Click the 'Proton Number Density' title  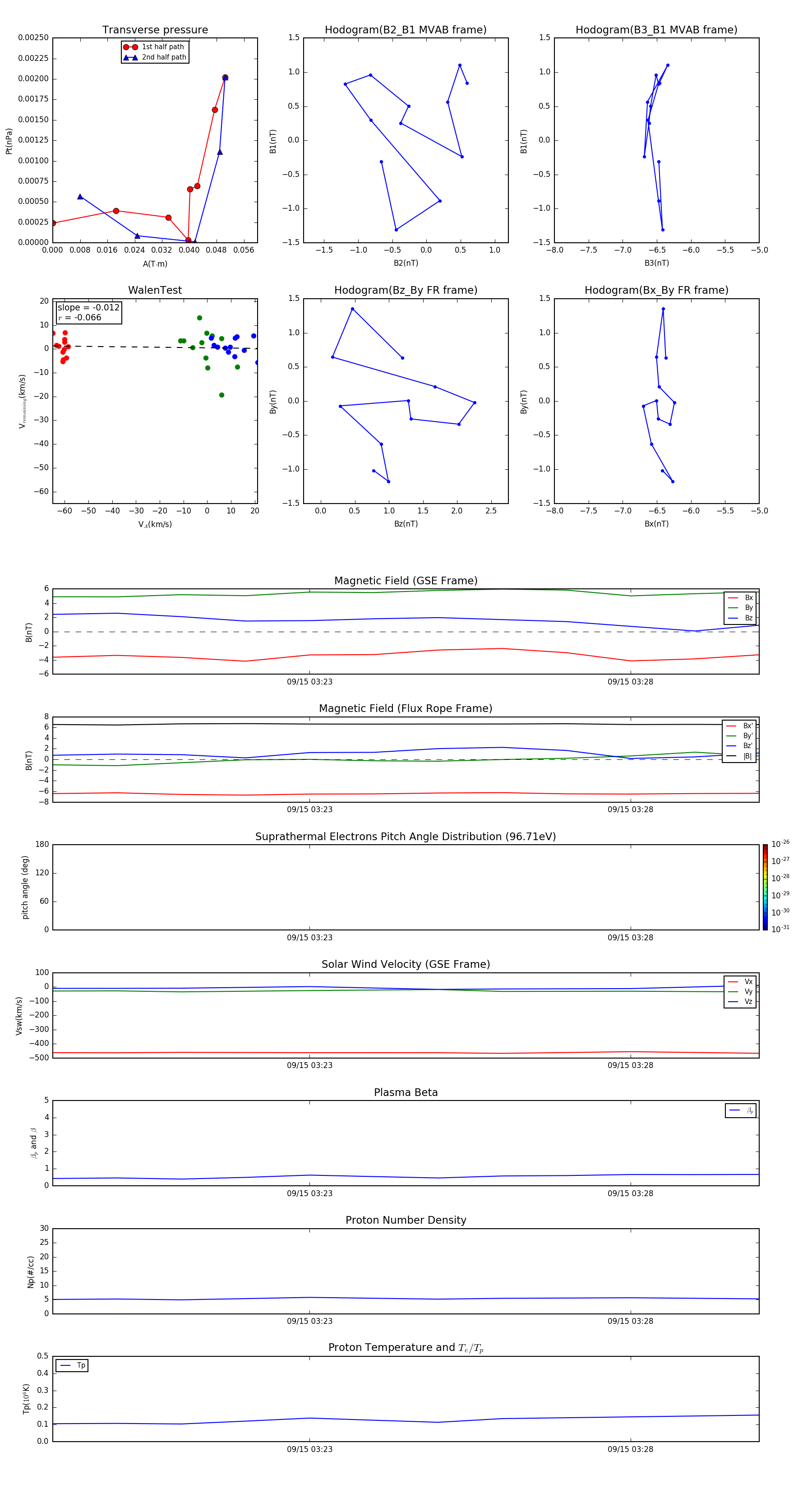tap(406, 1220)
